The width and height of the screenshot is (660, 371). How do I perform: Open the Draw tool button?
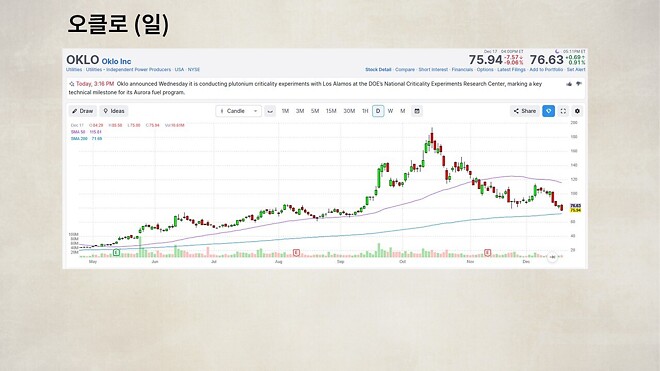pyautogui.click(x=82, y=111)
